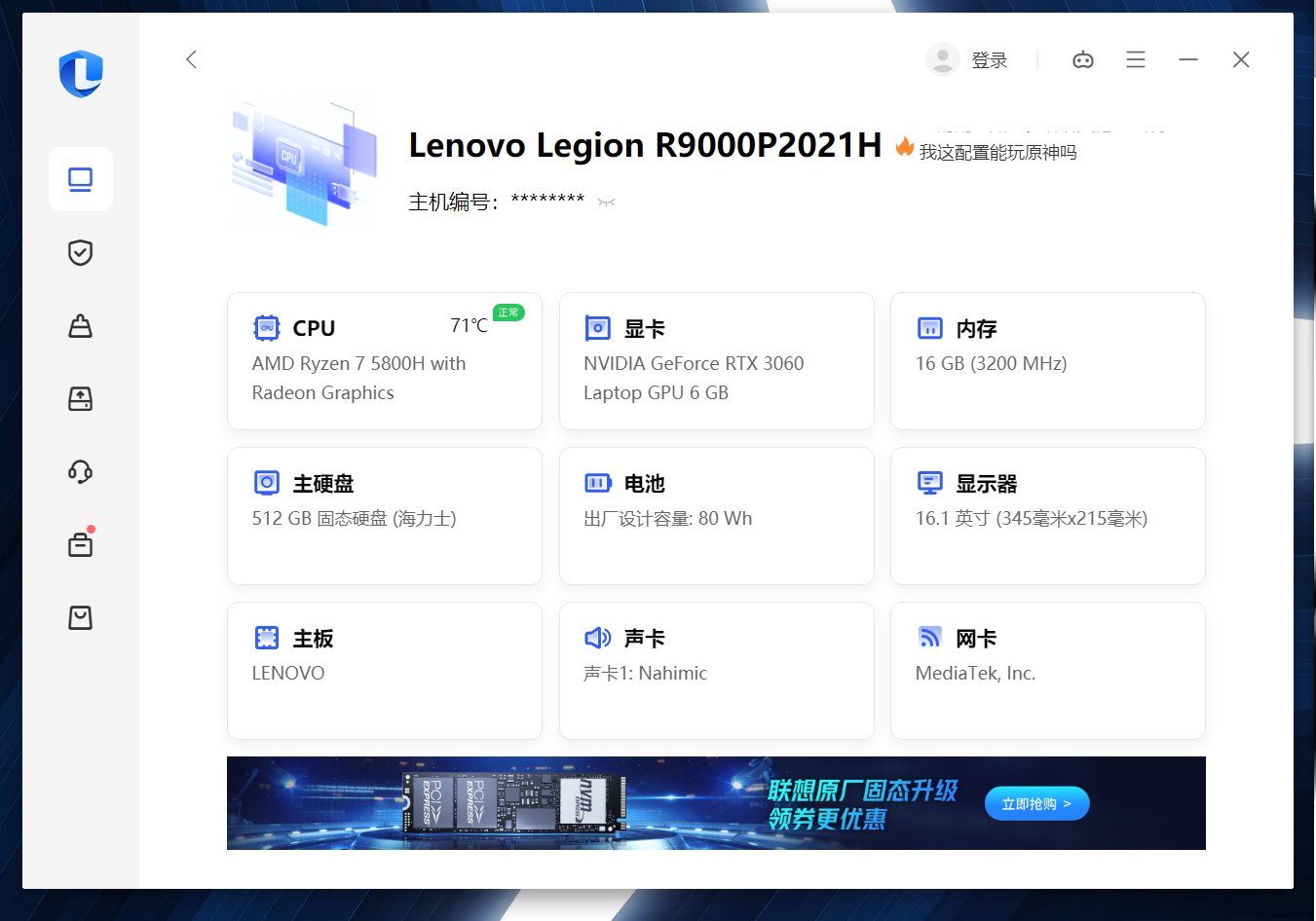The image size is (1316, 921).
Task: Click the flame hot topic icon
Action: click(x=905, y=147)
